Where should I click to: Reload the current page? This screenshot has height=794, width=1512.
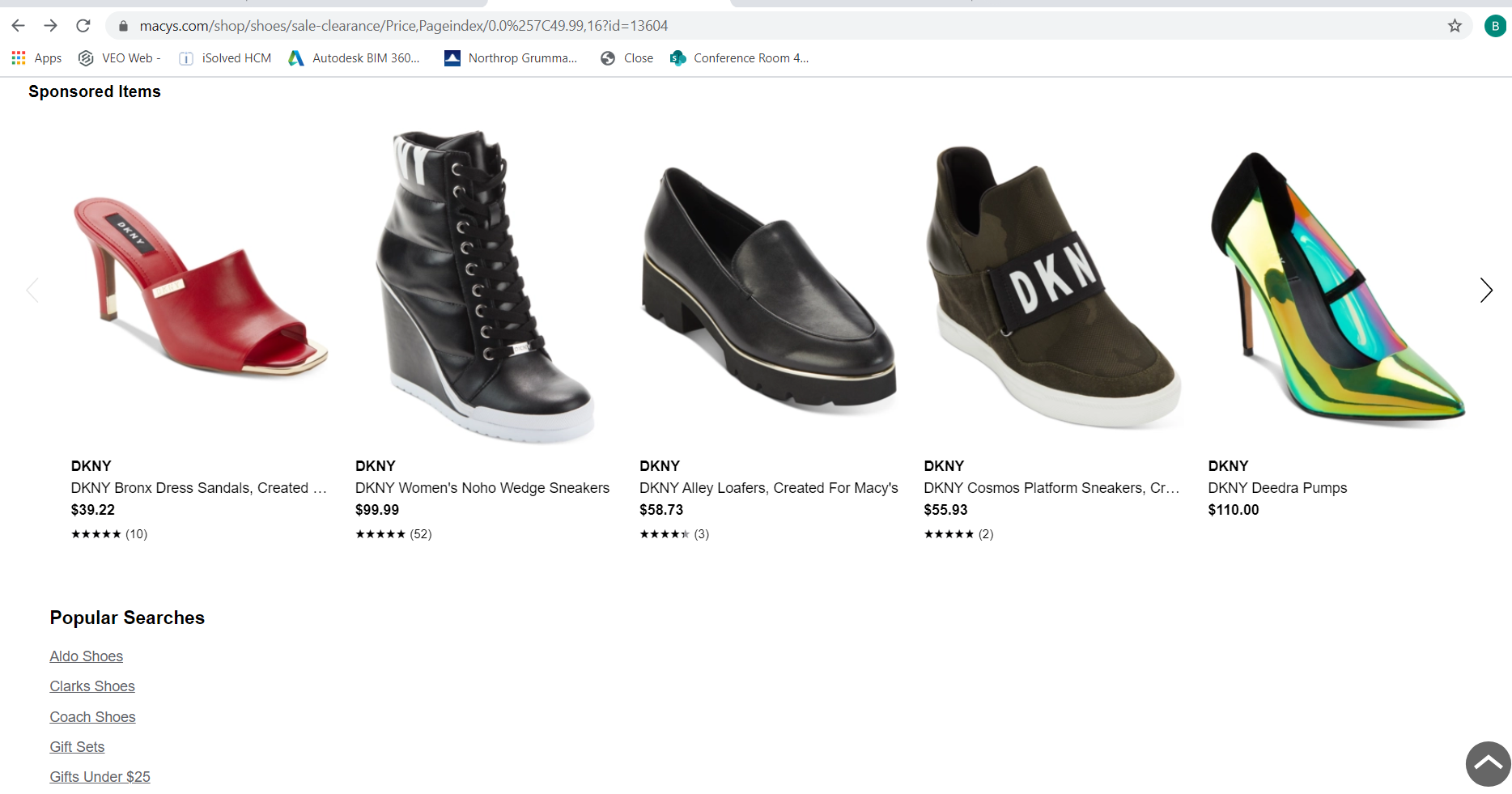tap(83, 26)
